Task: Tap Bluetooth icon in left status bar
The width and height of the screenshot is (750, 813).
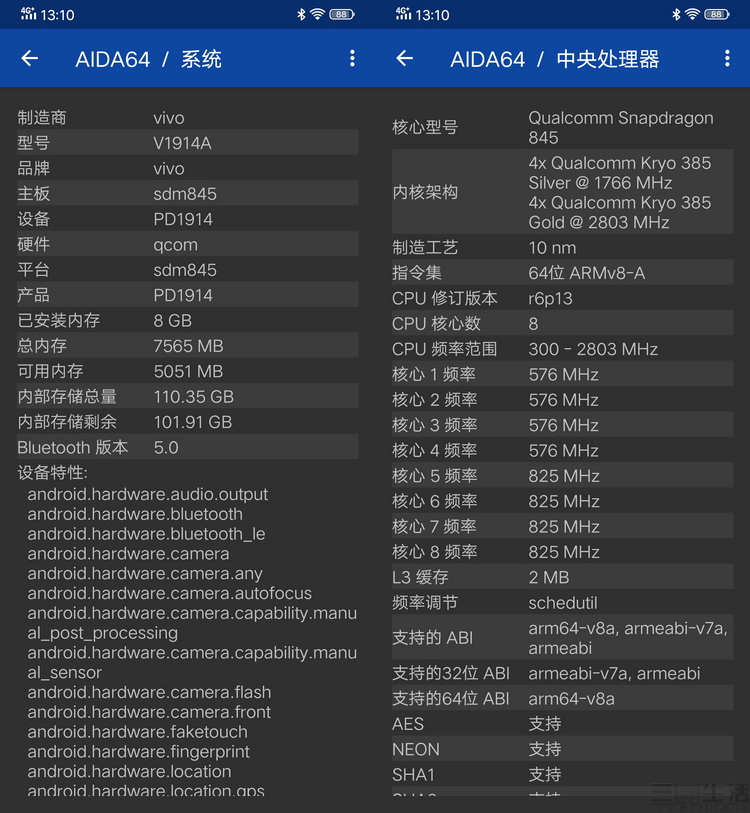Action: coord(301,15)
